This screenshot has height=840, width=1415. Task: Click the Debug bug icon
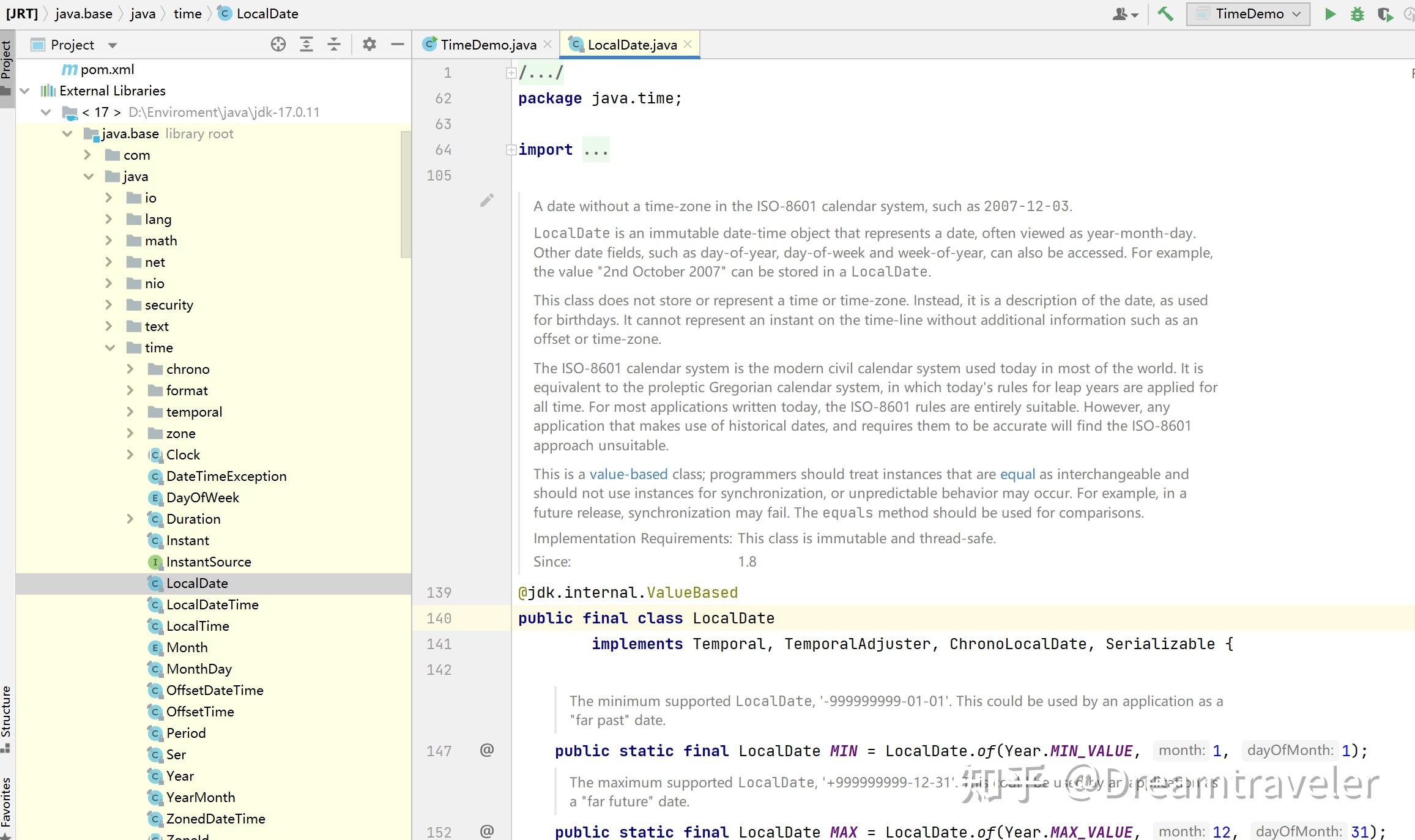click(x=1357, y=14)
